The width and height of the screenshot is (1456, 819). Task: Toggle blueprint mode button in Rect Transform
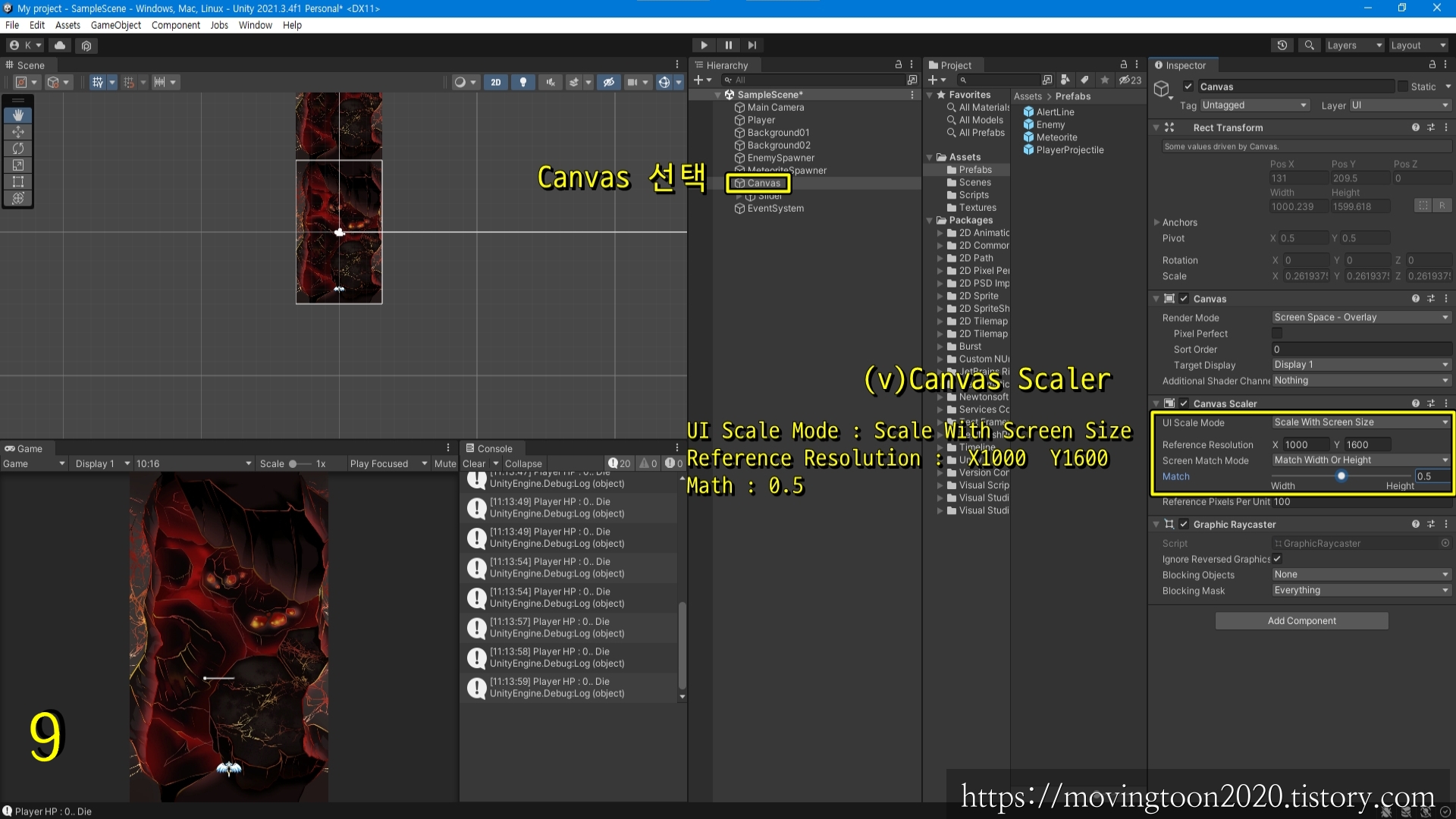point(1423,206)
